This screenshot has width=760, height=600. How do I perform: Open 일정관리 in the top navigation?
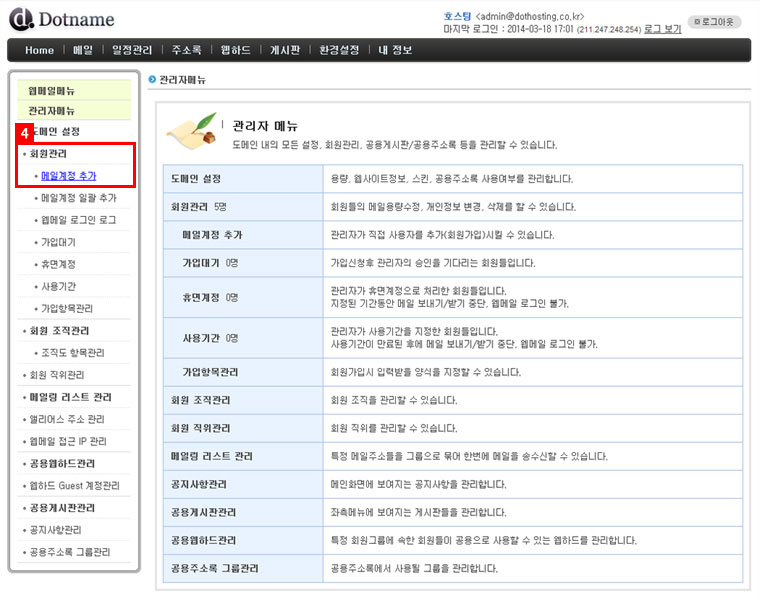pyautogui.click(x=132, y=50)
